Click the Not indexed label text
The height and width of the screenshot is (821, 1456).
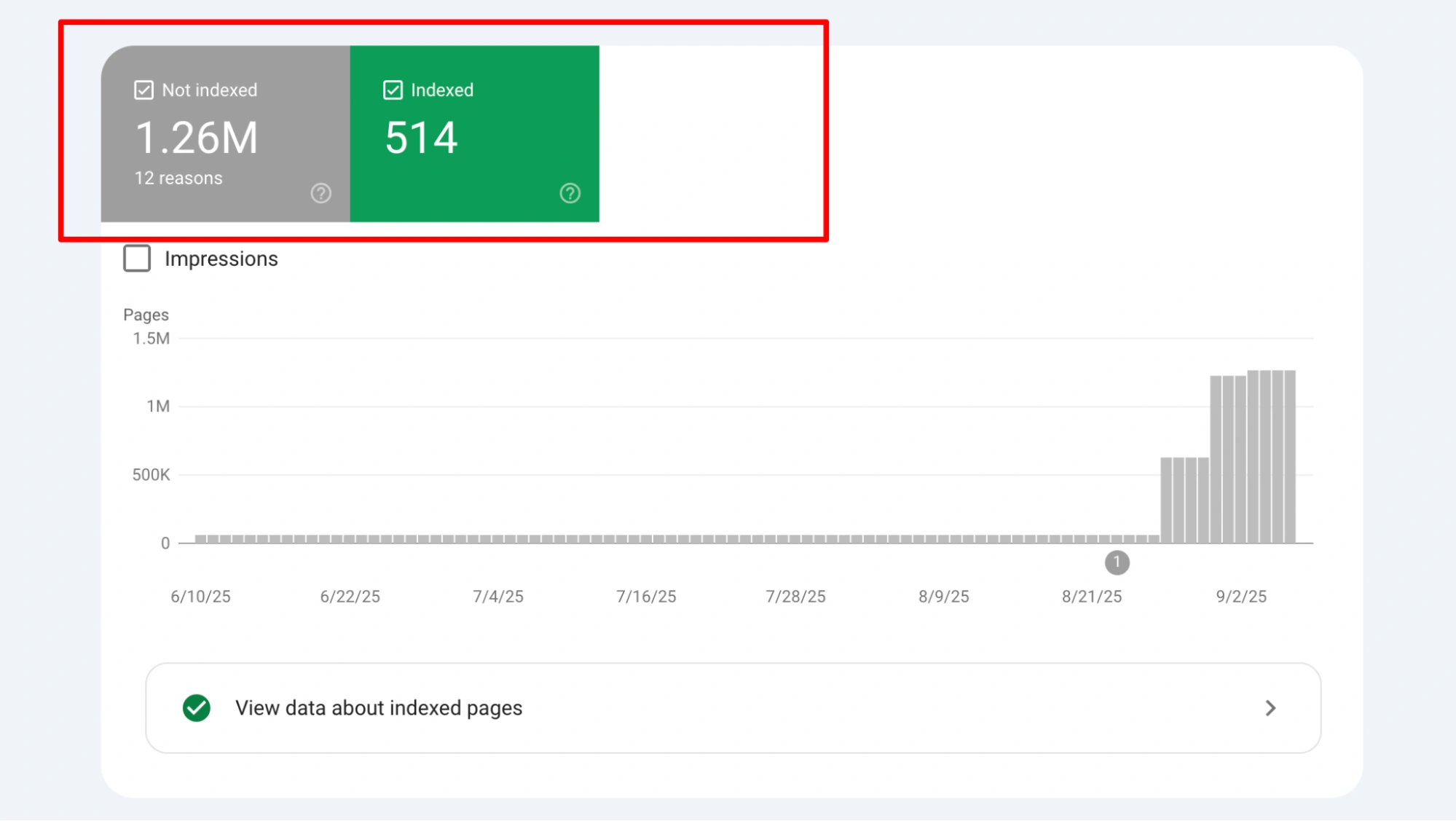tap(210, 90)
